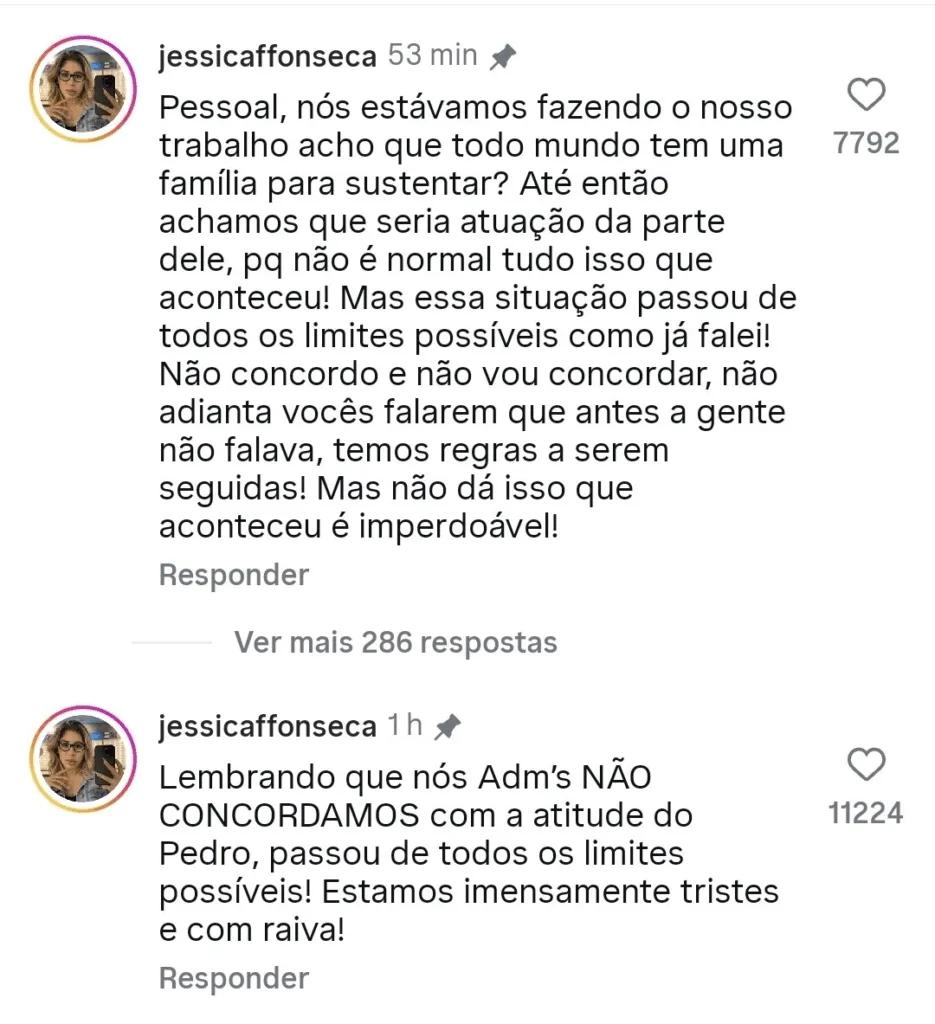Click the pin icon beside 53 min
Screen dimensions: 935x1024
point(501,58)
